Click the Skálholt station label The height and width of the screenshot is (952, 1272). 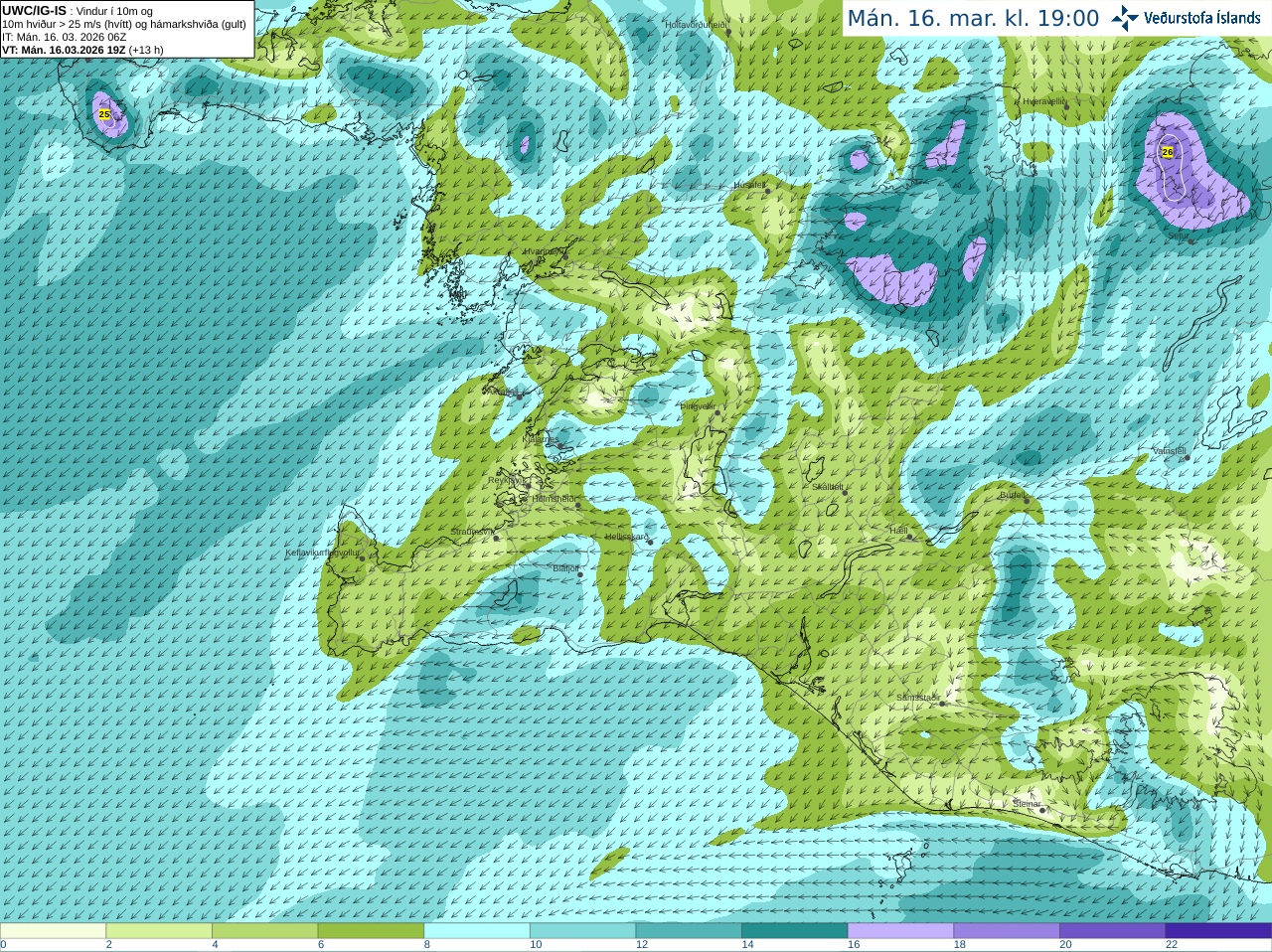coord(827,487)
